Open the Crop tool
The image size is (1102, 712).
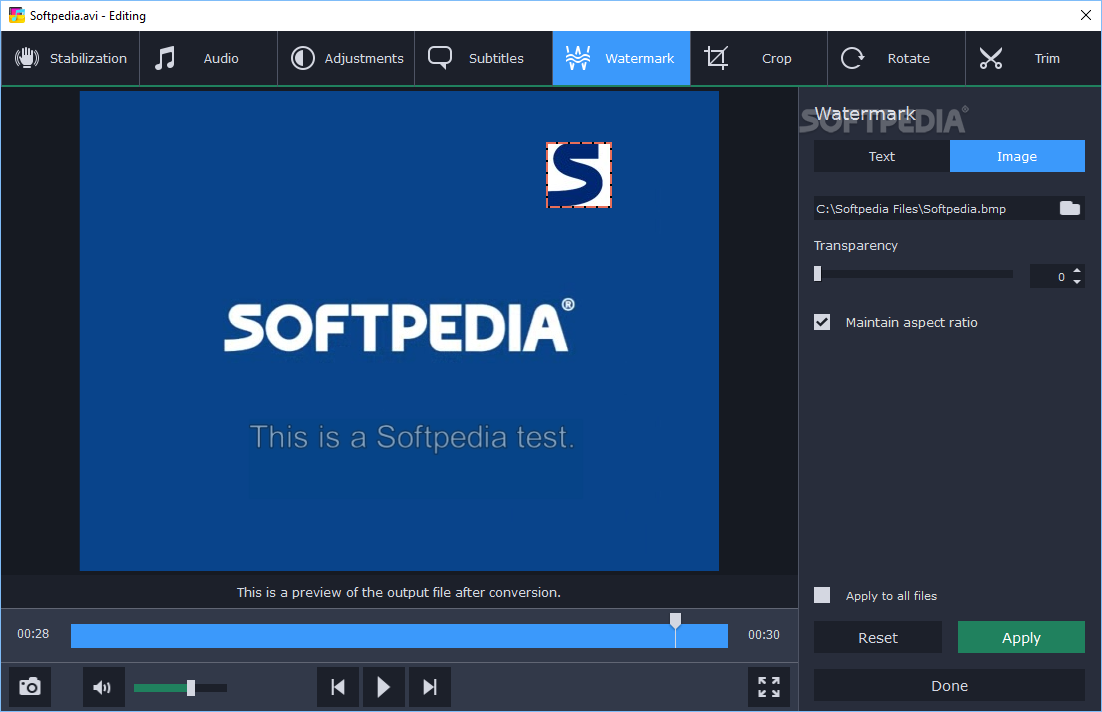[758, 58]
